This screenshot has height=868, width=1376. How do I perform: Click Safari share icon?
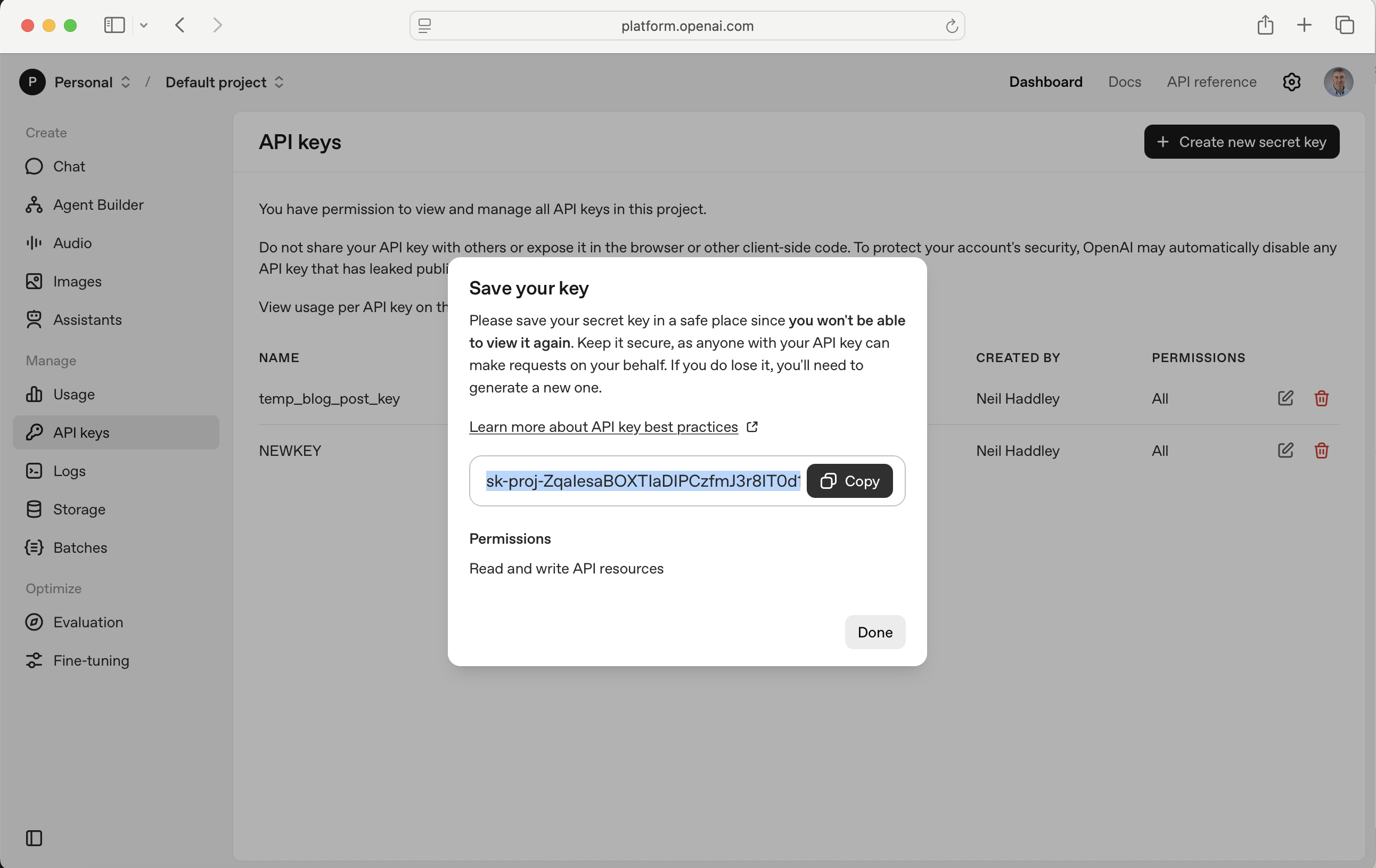[1265, 25]
